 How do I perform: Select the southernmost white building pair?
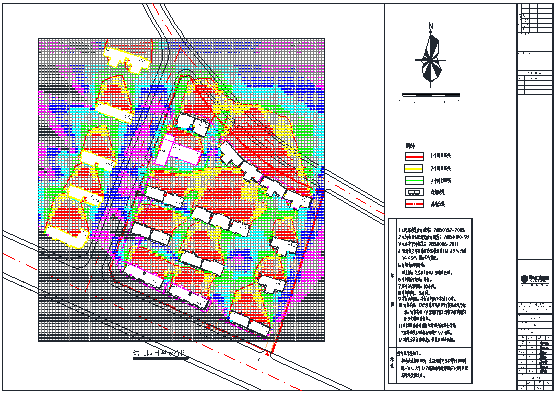pos(250,323)
